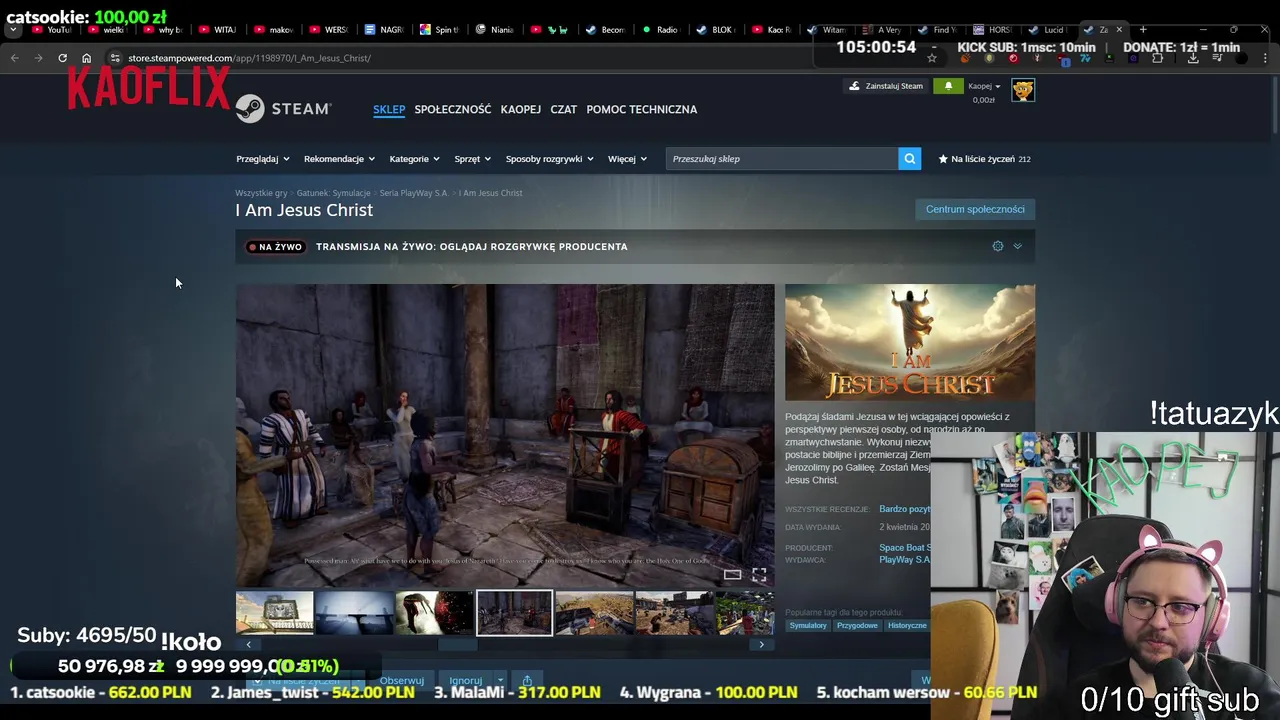The width and height of the screenshot is (1280, 720).
Task: Switch to the Spin browser tab
Action: [440, 30]
